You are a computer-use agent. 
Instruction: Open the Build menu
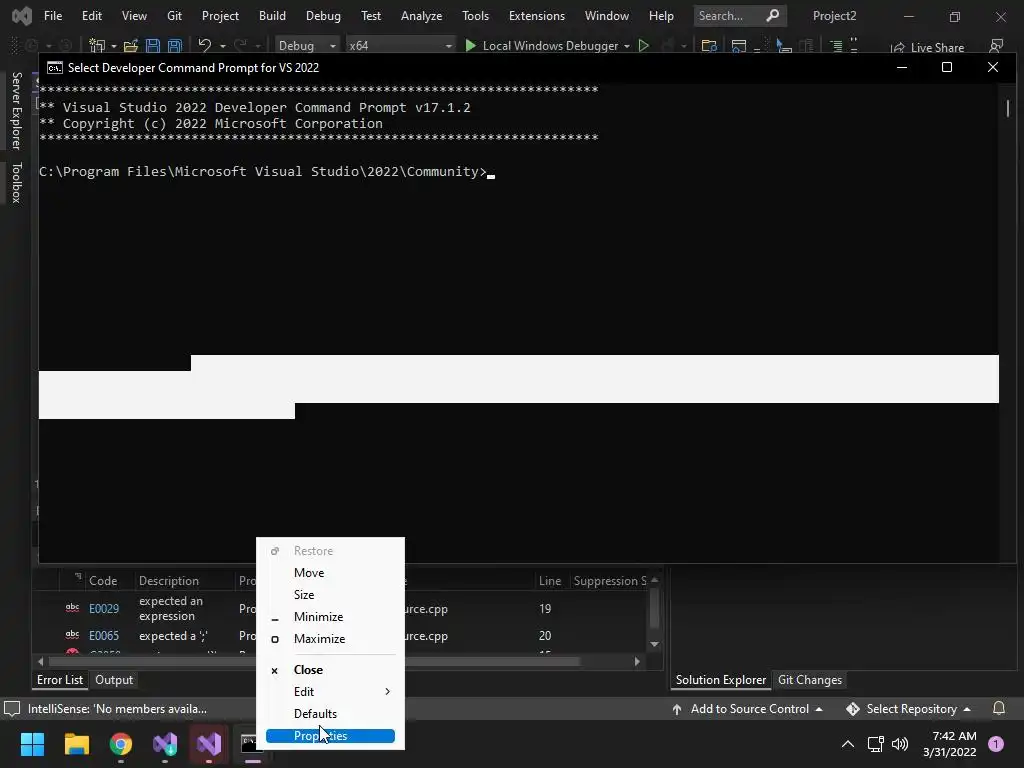click(x=272, y=16)
